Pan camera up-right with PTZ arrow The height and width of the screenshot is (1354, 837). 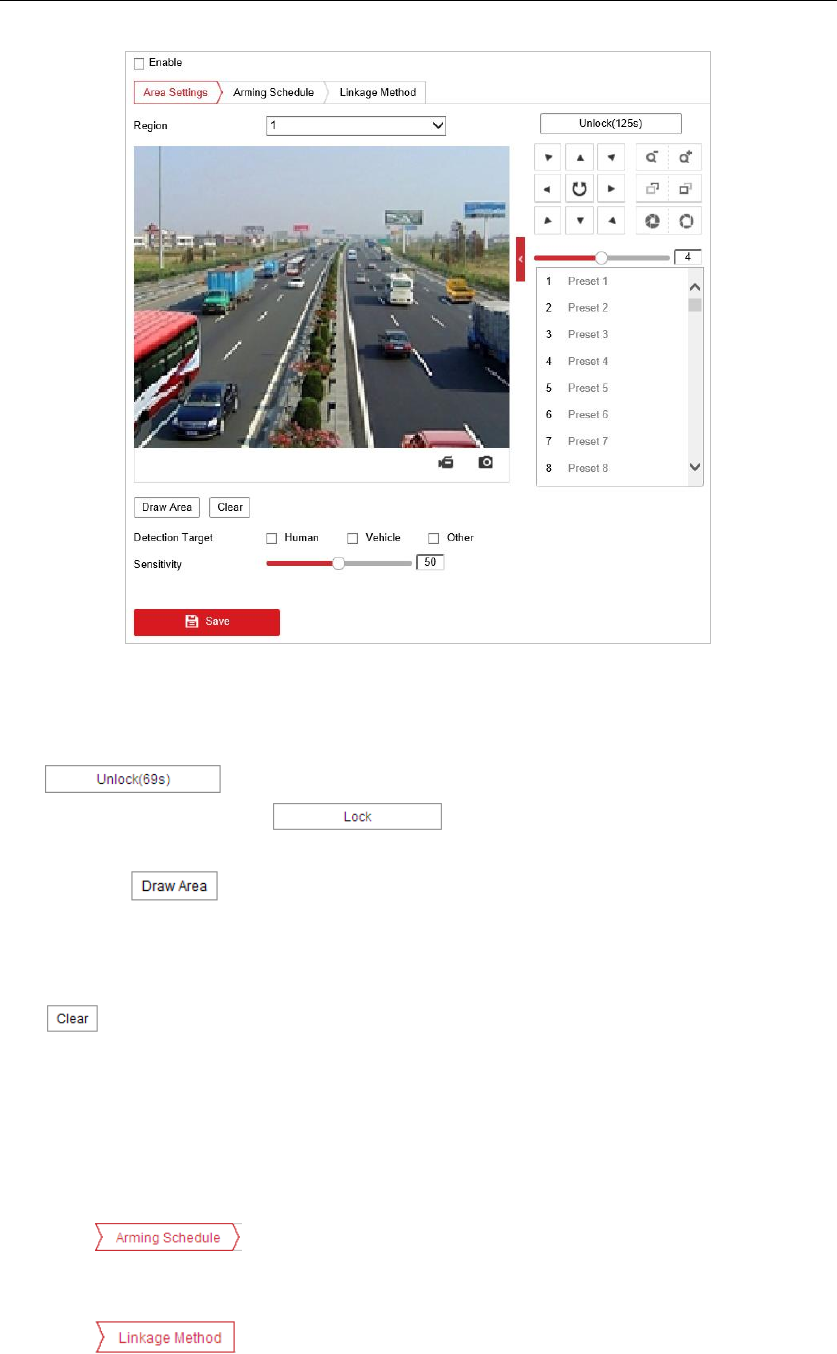(x=610, y=157)
